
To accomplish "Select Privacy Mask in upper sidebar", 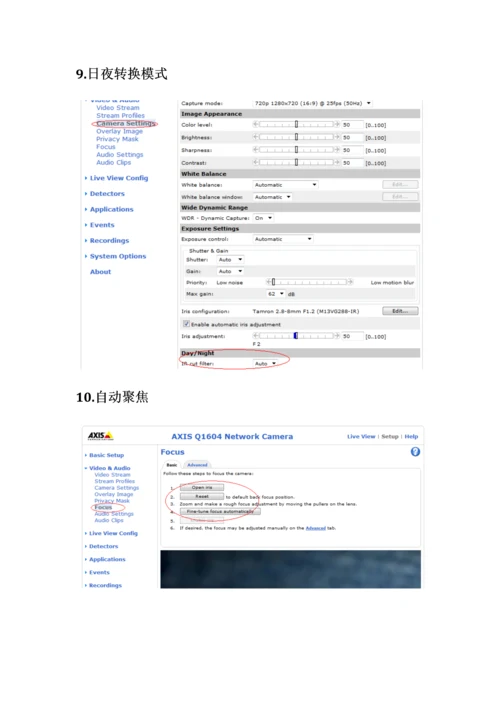I will 117,139.
